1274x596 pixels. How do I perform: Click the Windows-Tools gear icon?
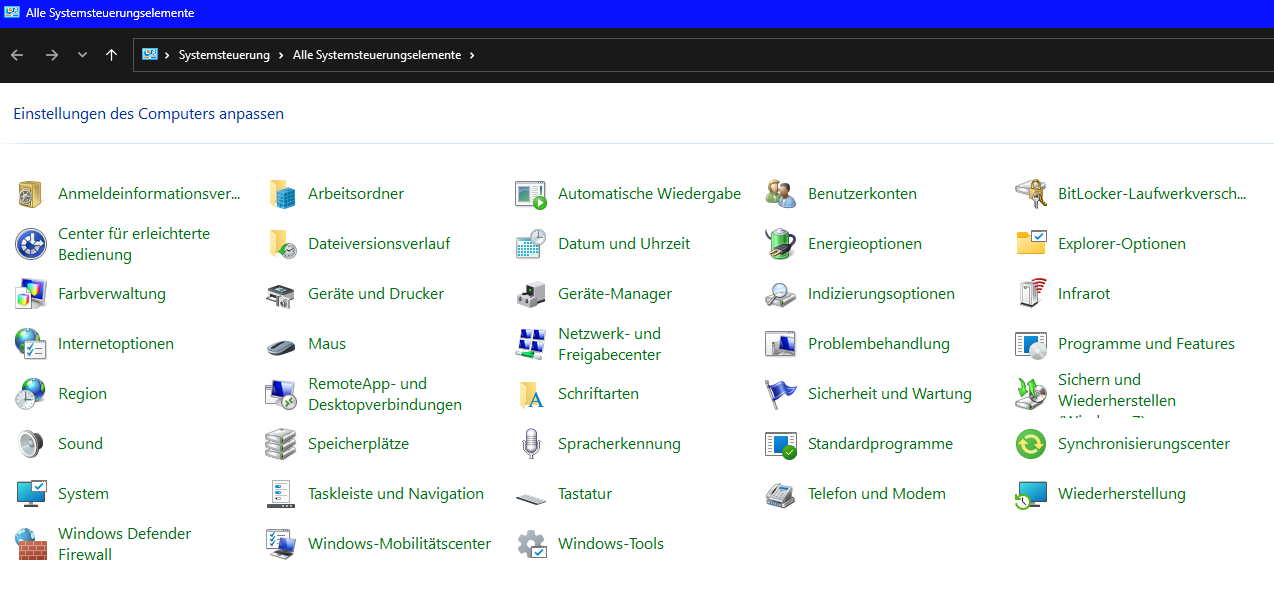[531, 544]
